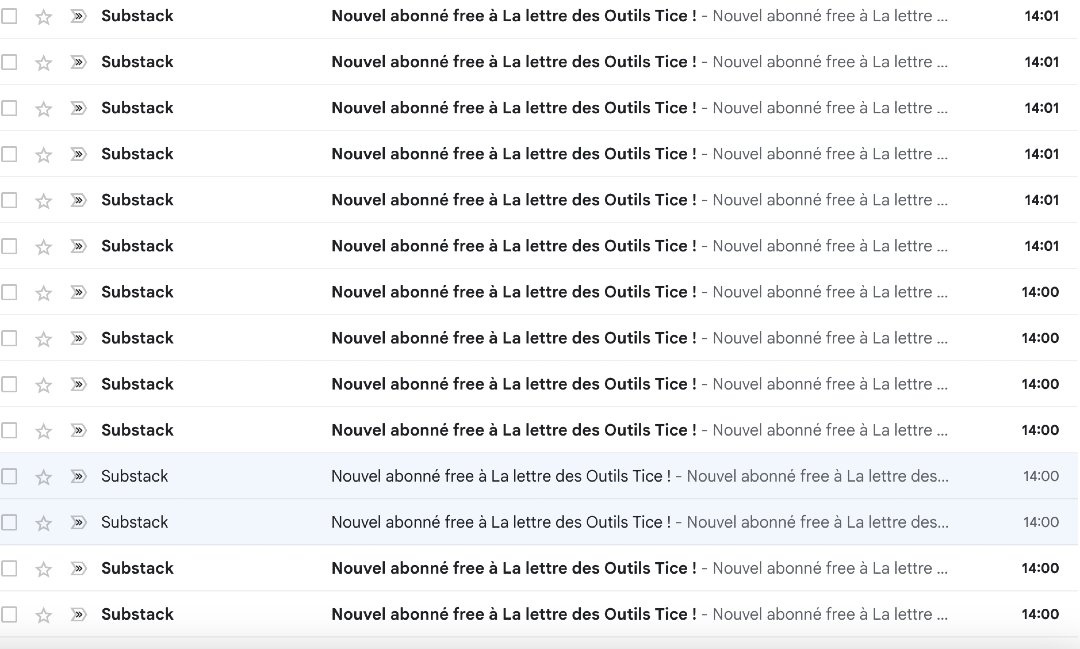Image resolution: width=1080 pixels, height=649 pixels.
Task: Toggle importance marker on the bottom-most email
Action: (x=79, y=615)
